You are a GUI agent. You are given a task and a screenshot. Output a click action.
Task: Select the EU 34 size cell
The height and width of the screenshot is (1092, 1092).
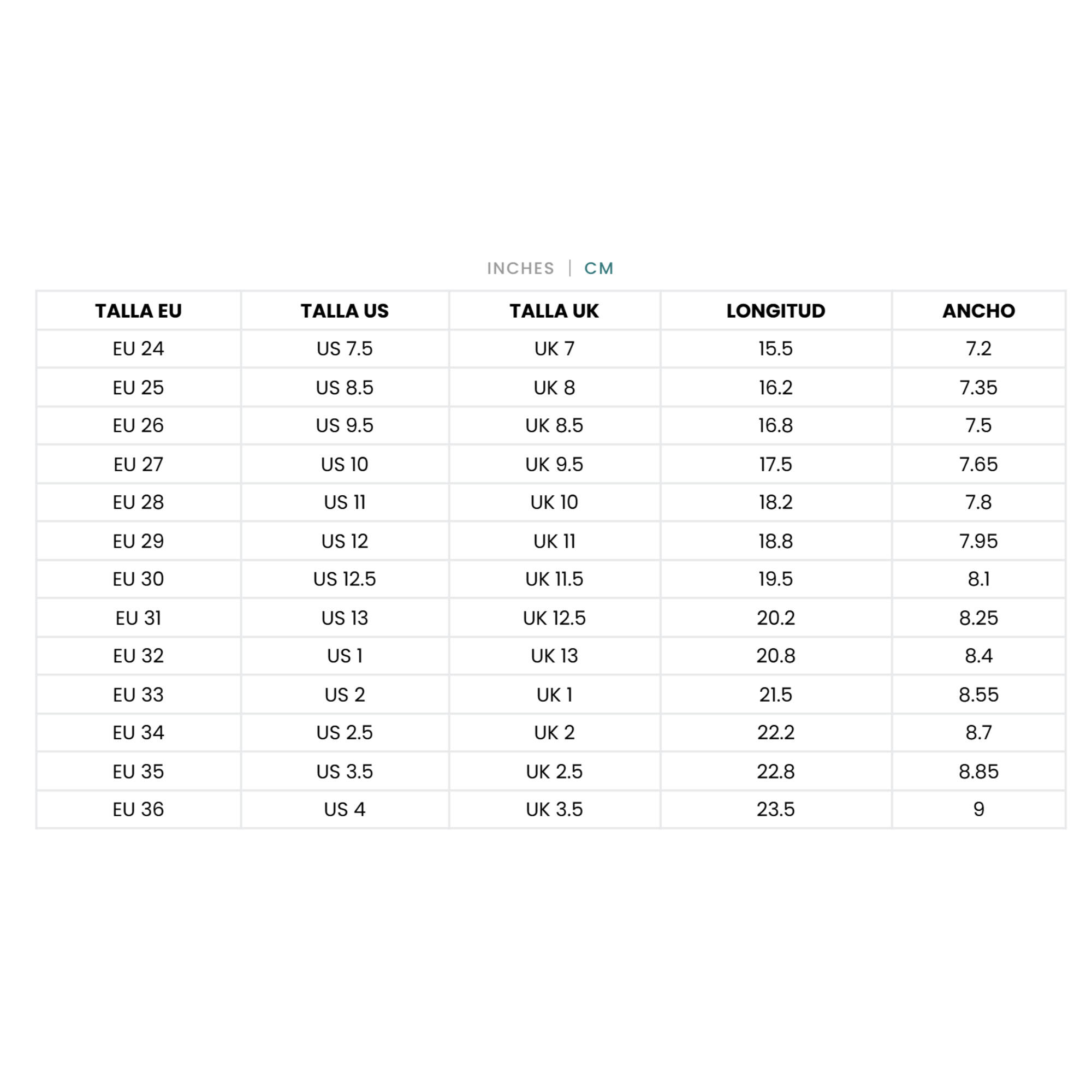139,733
